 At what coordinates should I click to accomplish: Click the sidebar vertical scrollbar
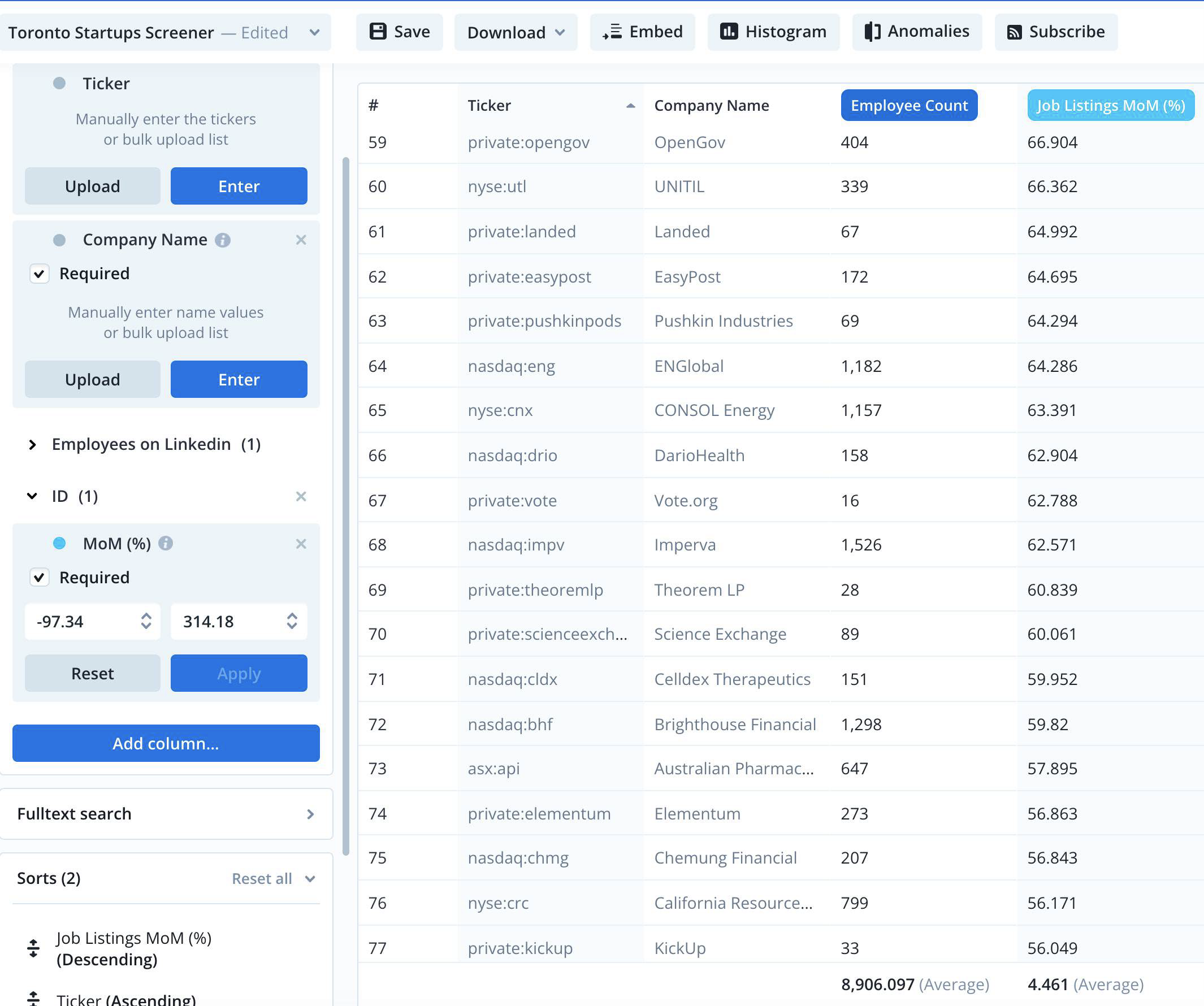tap(346, 507)
